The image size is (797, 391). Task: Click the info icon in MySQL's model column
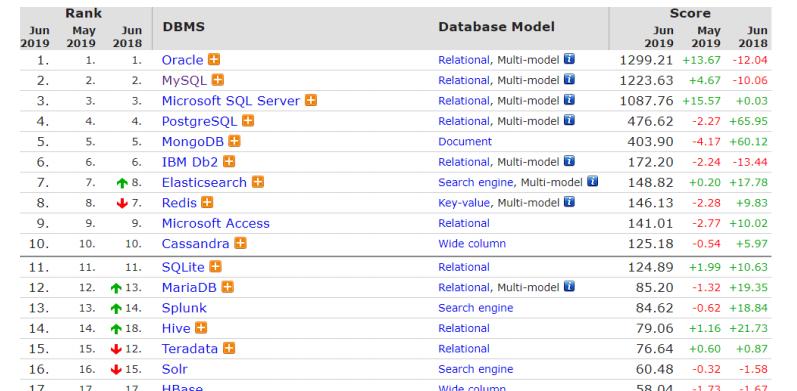tap(569, 79)
